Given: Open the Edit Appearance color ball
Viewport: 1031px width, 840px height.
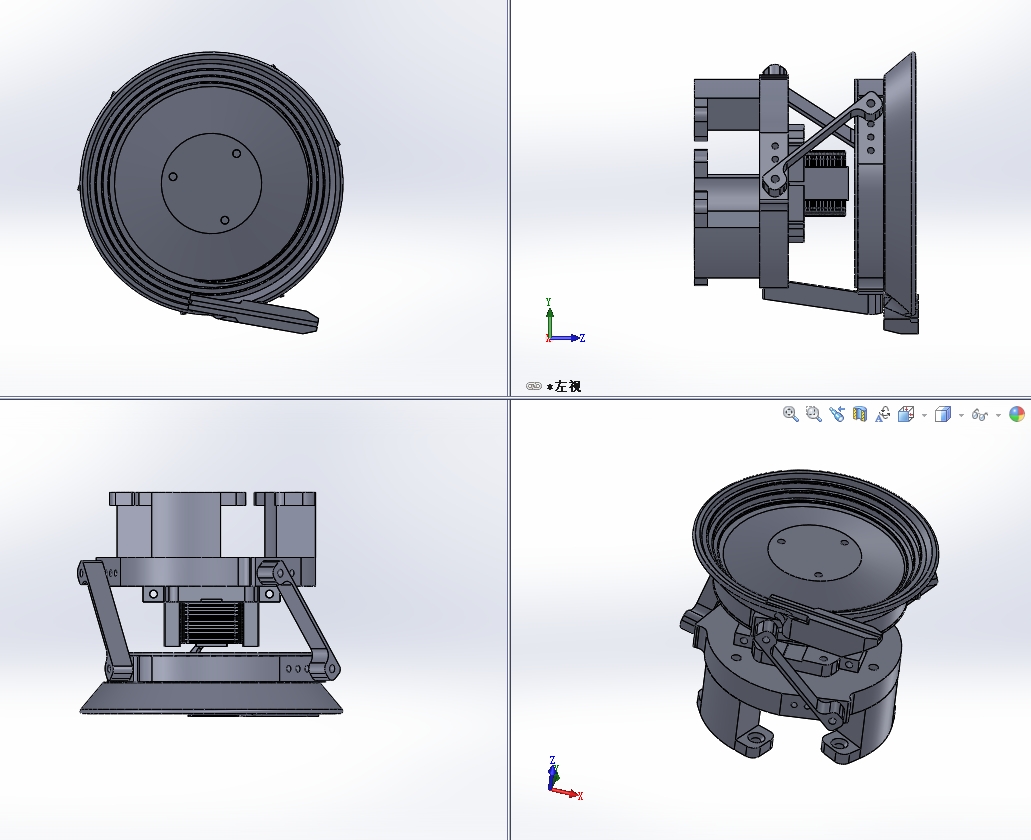Looking at the screenshot, I should pyautogui.click(x=1017, y=414).
